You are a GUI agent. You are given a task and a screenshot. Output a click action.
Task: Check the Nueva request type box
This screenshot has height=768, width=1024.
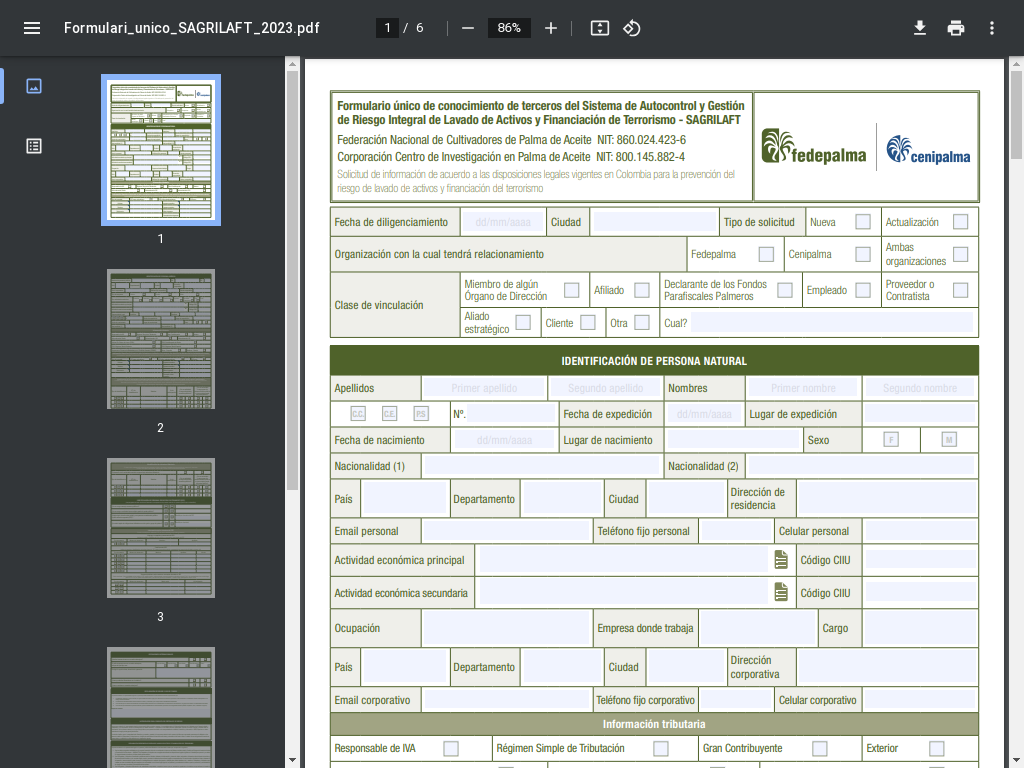click(862, 222)
